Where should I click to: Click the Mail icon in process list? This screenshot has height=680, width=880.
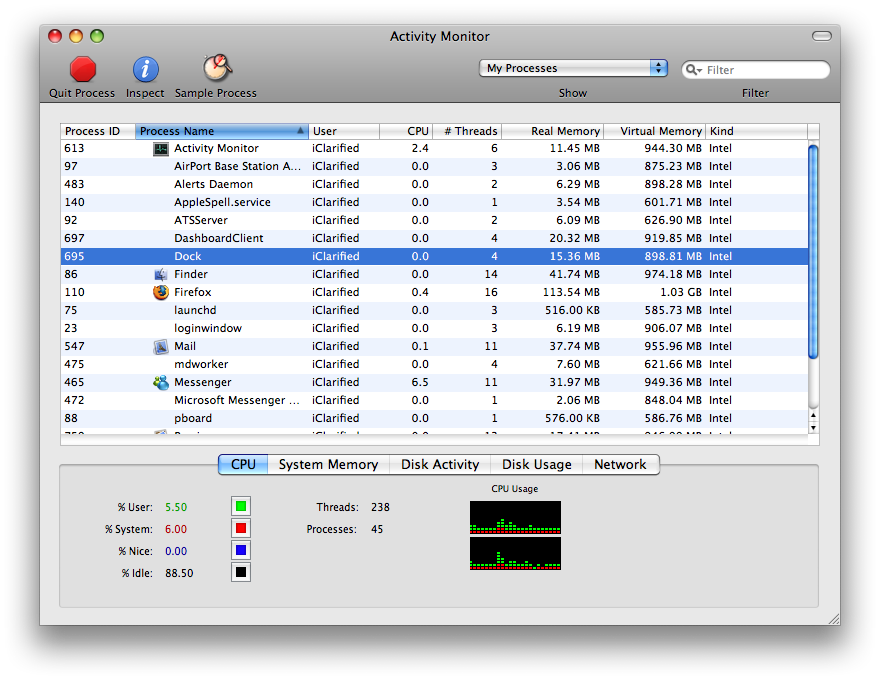(161, 346)
